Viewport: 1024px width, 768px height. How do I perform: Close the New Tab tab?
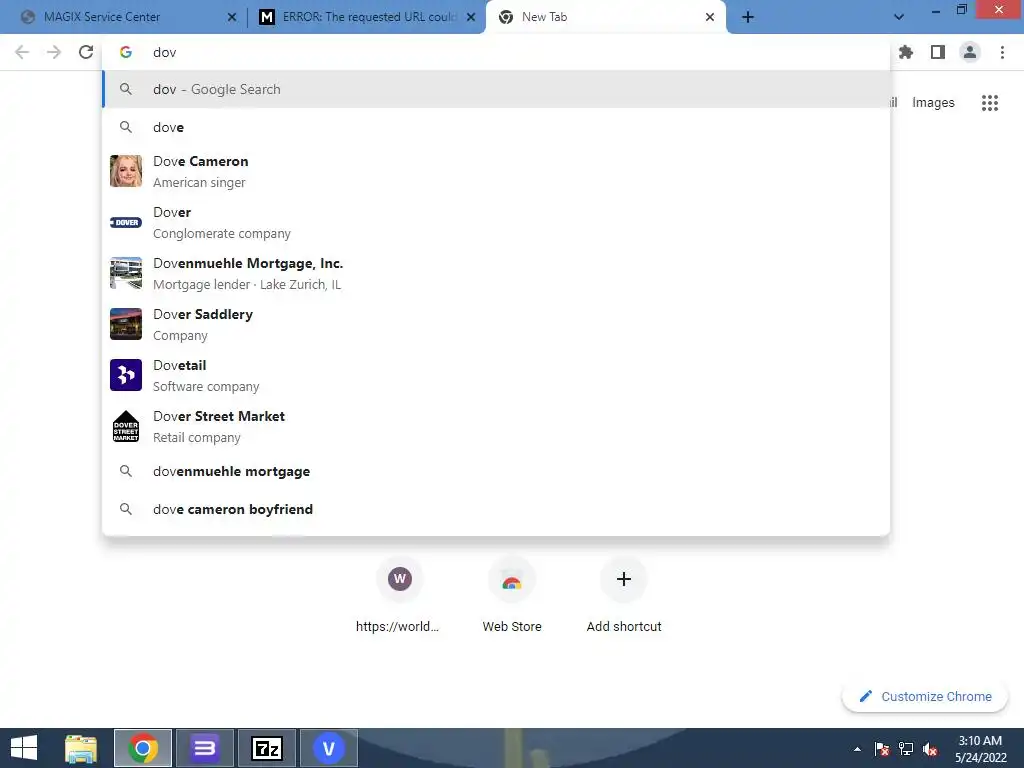[710, 17]
